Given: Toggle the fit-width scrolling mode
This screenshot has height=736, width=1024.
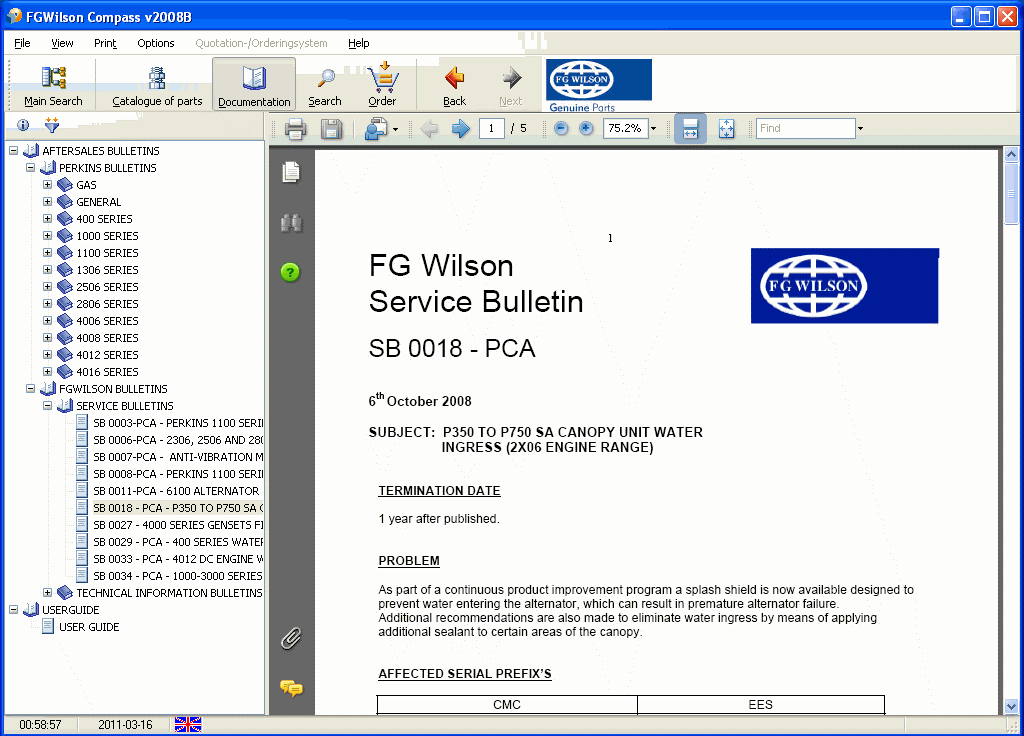Looking at the screenshot, I should [x=690, y=129].
